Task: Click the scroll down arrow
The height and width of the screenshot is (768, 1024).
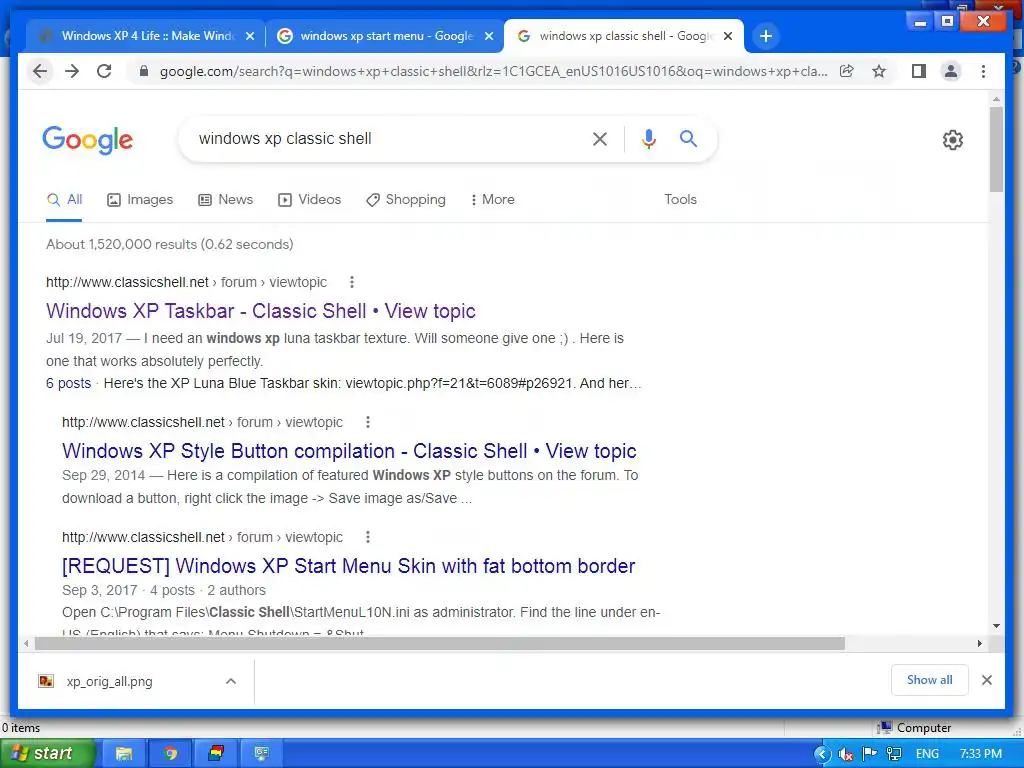Action: (996, 626)
